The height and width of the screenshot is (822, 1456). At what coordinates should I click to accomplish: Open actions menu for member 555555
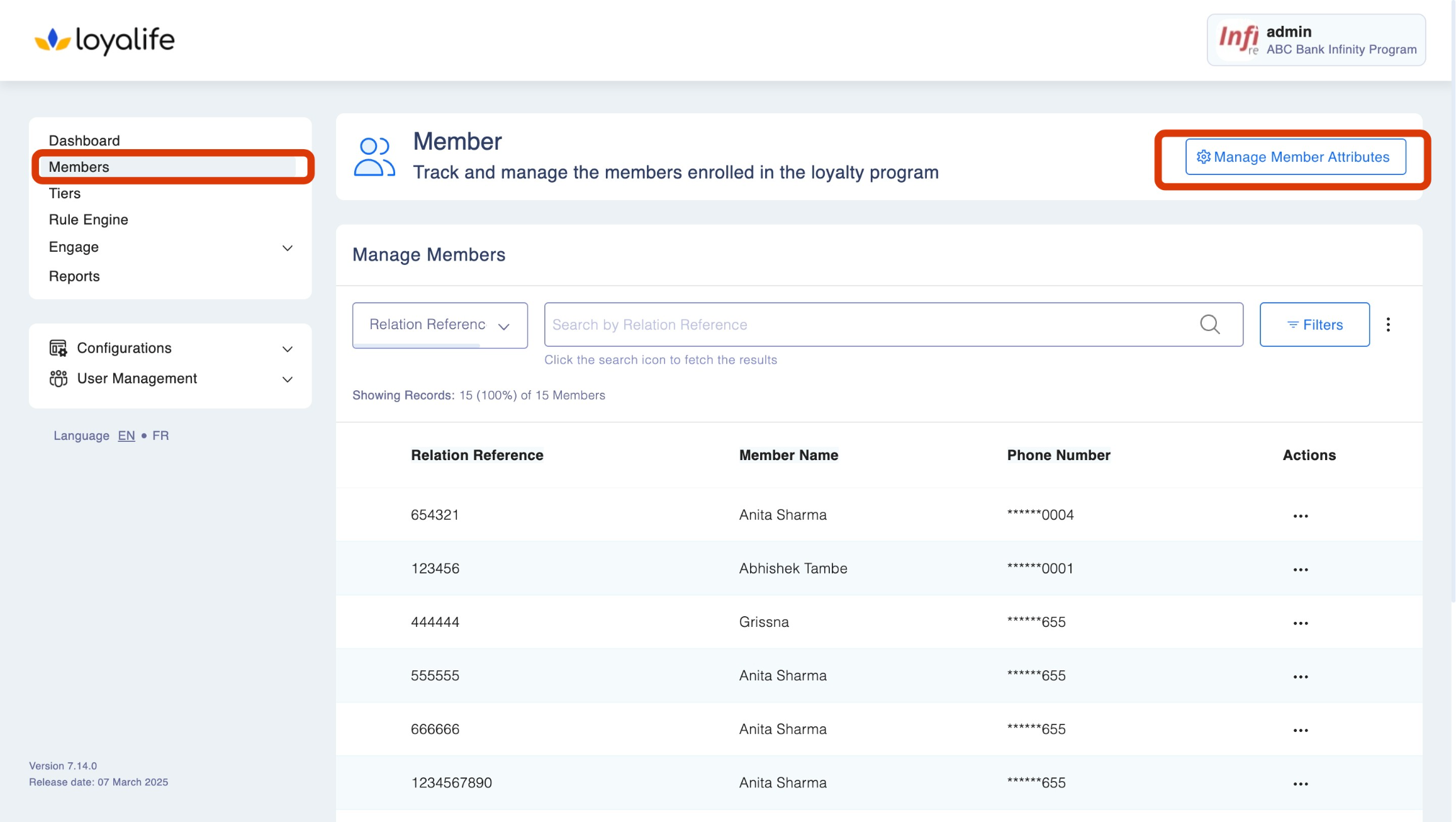pos(1301,676)
